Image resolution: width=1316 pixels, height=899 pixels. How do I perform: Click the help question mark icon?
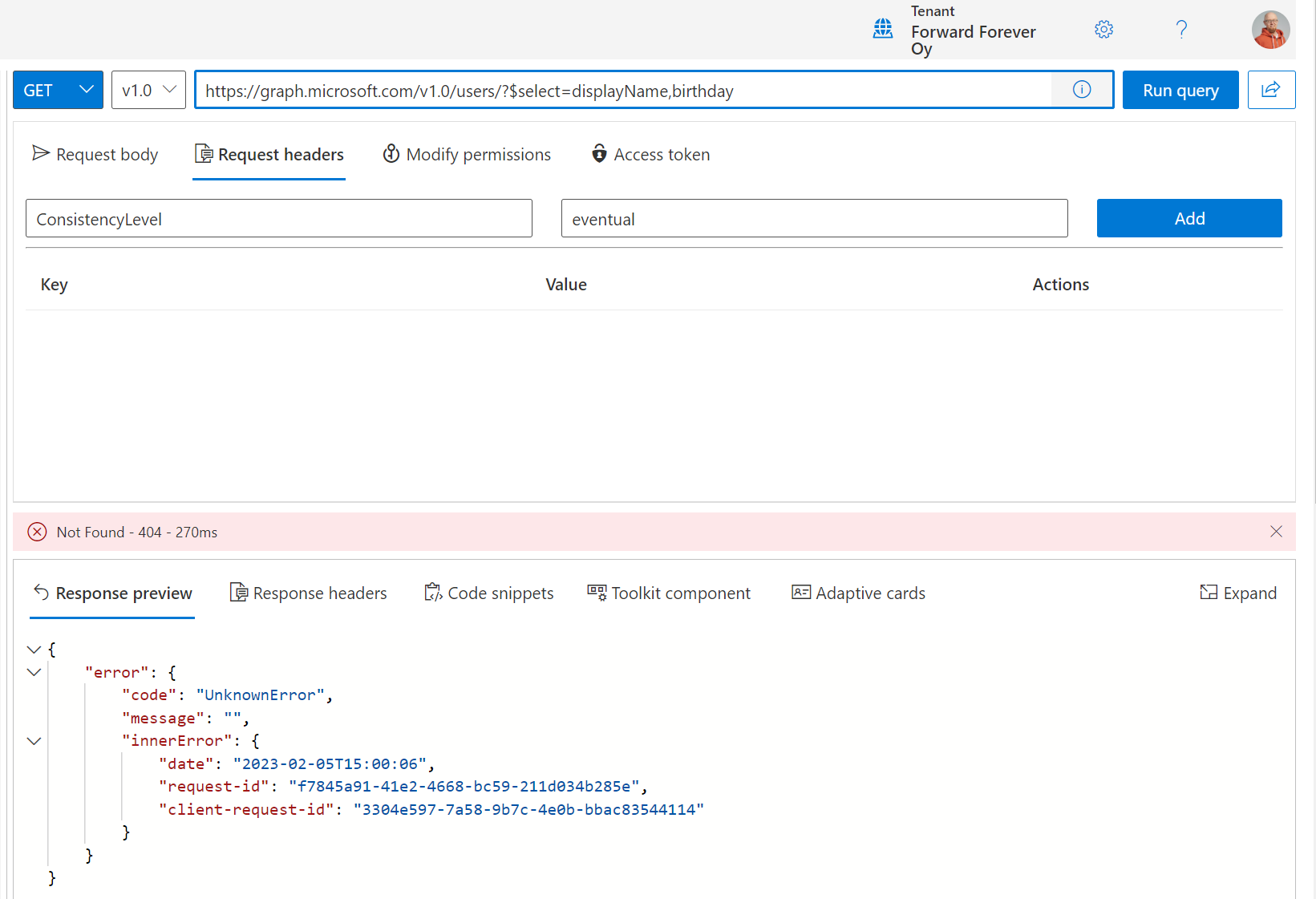(1180, 30)
